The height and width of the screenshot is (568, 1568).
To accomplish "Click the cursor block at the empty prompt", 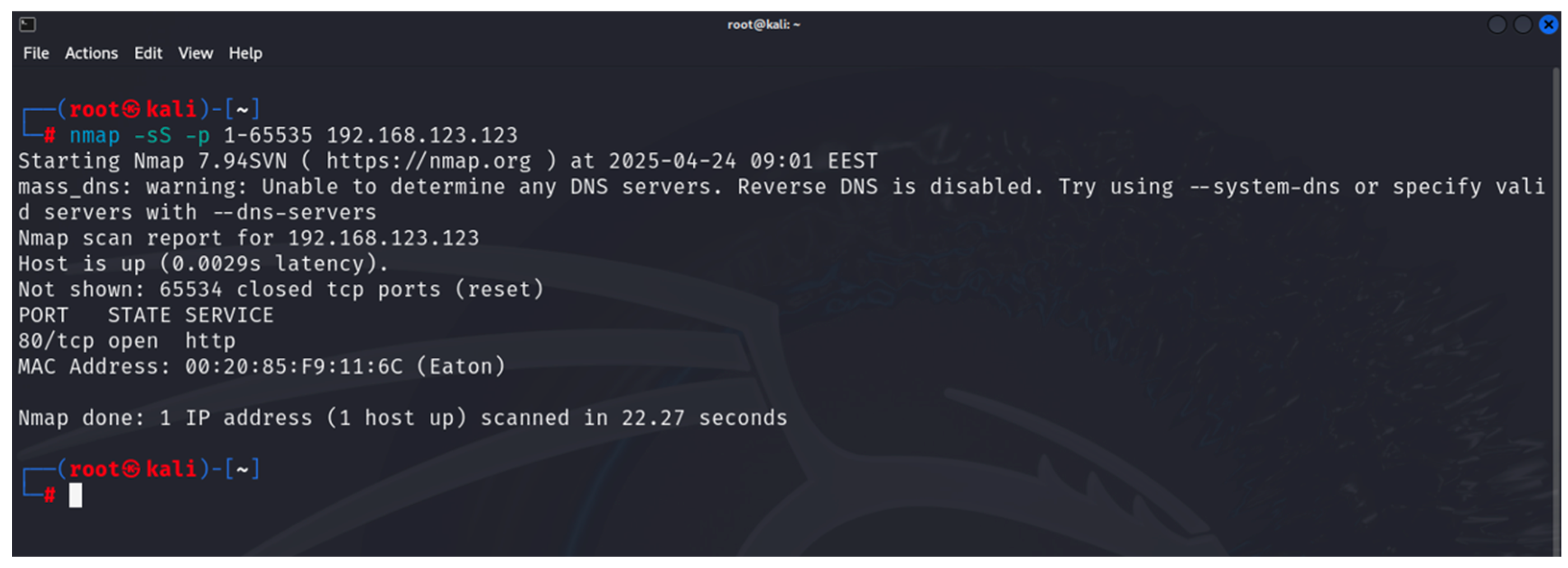I will (x=75, y=495).
